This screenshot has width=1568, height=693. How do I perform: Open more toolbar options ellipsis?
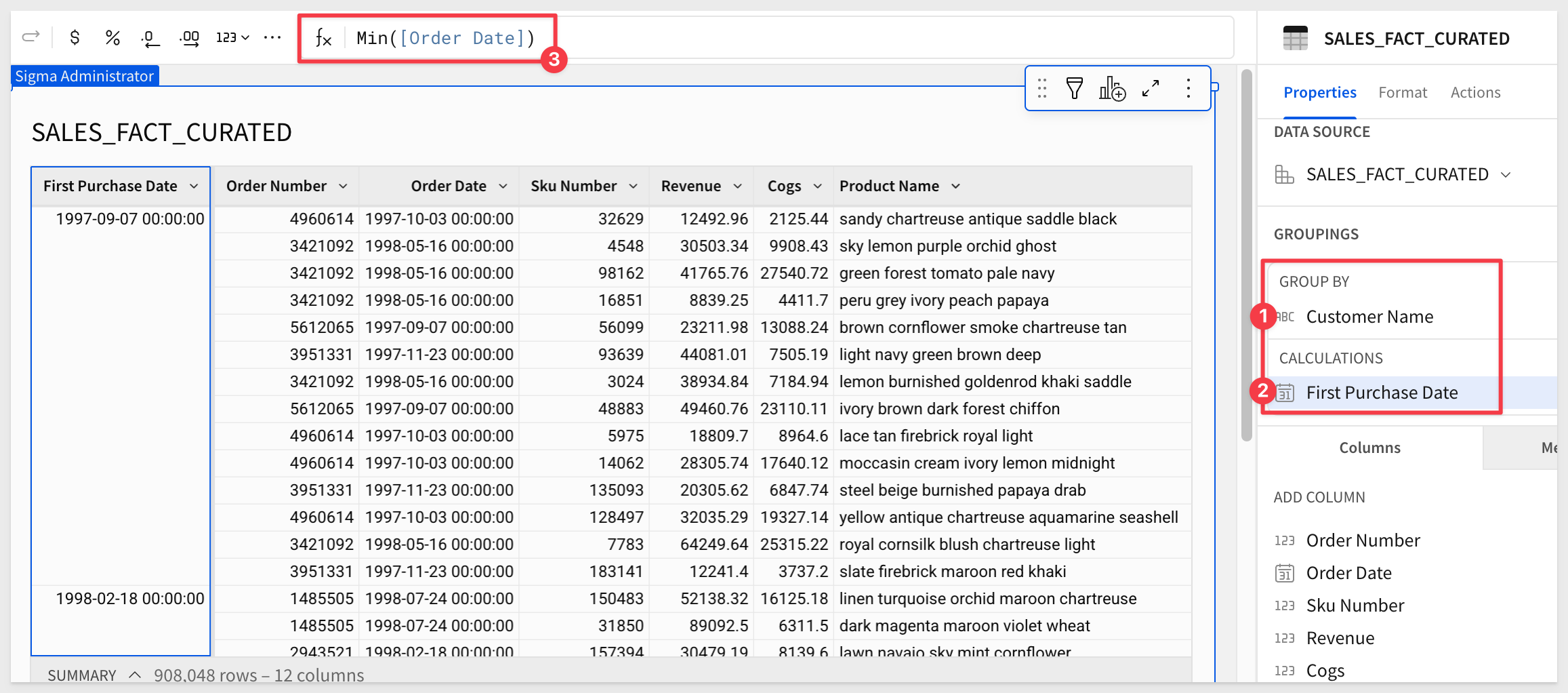[x=272, y=37]
